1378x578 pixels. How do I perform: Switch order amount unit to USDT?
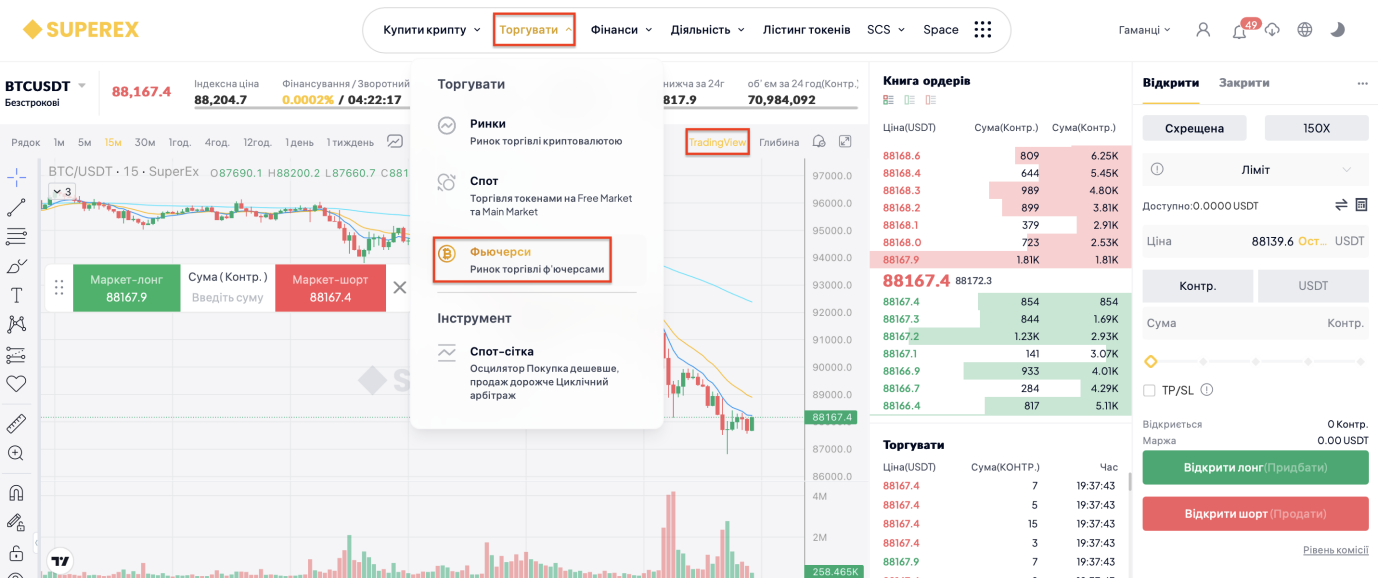pos(1313,286)
